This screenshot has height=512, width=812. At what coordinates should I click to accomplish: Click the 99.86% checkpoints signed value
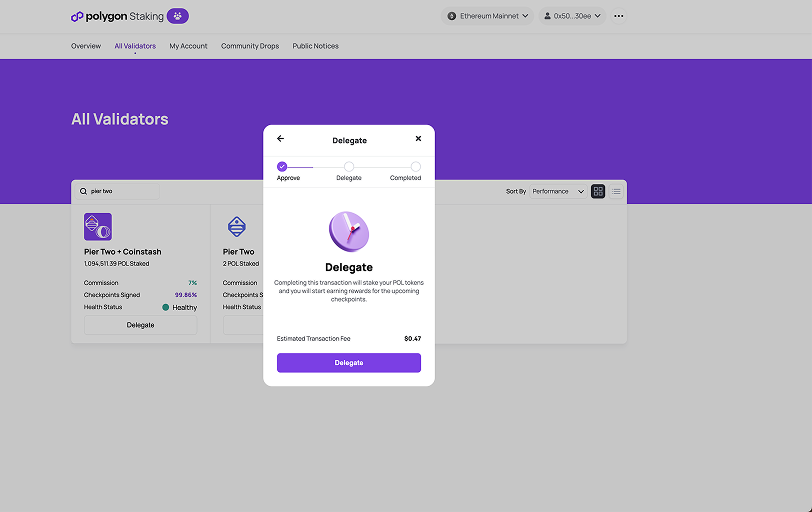tap(186, 295)
